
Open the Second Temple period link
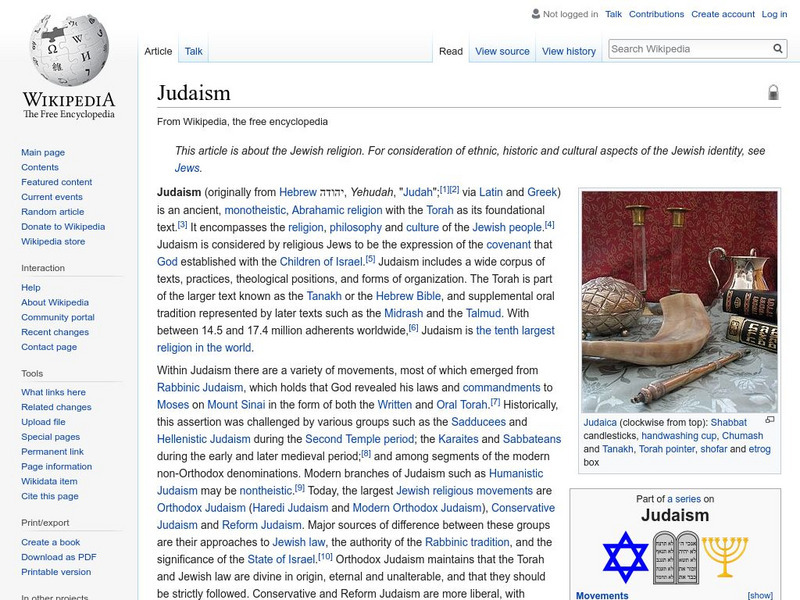(360, 439)
